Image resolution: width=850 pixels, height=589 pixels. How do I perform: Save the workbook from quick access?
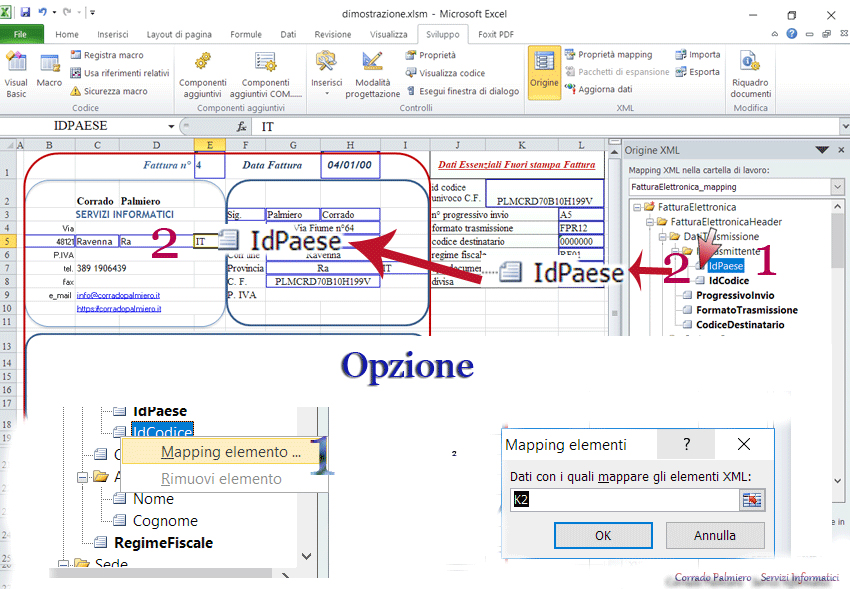click(25, 12)
